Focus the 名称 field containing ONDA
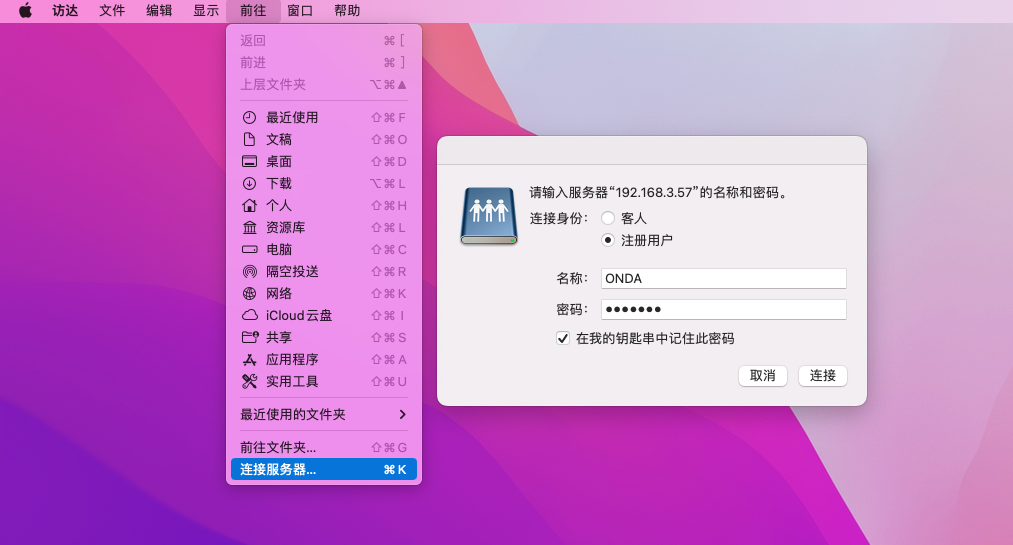The image size is (1013, 545). 724,278
